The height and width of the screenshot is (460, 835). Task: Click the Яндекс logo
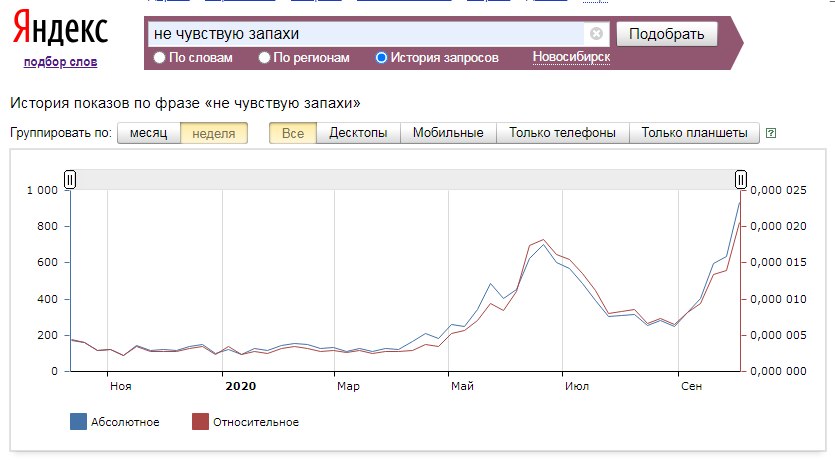pos(60,28)
